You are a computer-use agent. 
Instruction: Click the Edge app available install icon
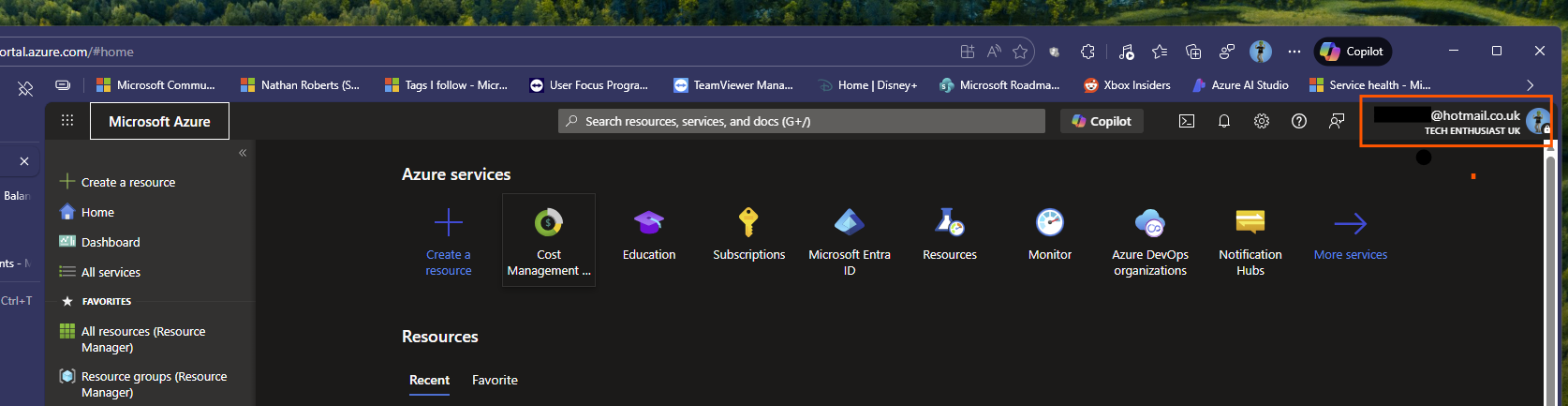[x=968, y=52]
